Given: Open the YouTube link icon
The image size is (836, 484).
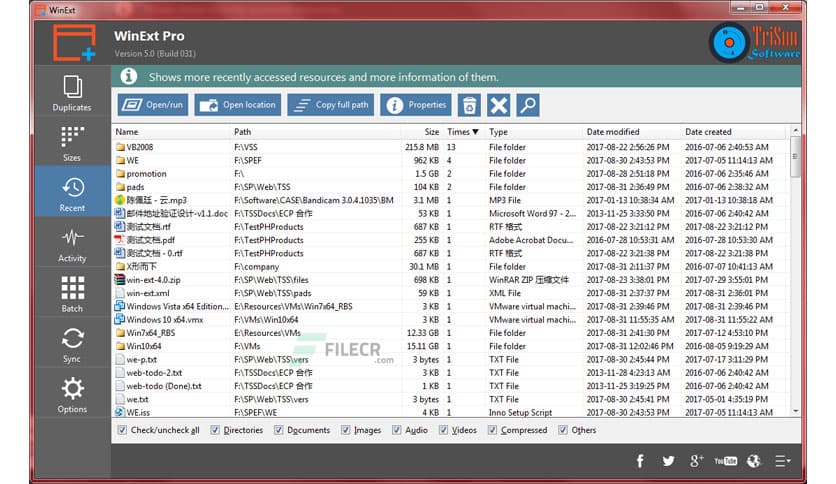Looking at the screenshot, I should pyautogui.click(x=725, y=461).
